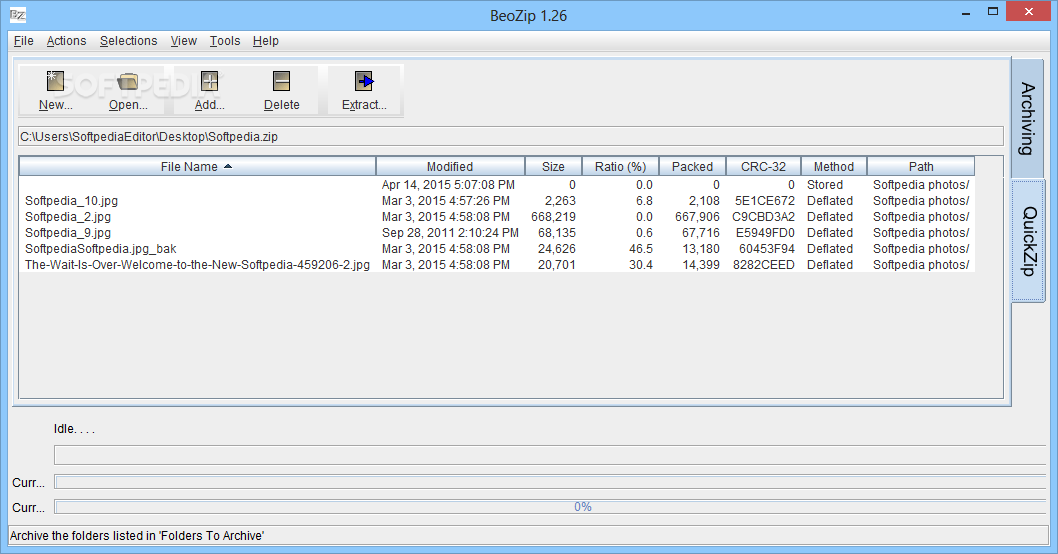The width and height of the screenshot is (1058, 554).
Task: Sort by the Size column header
Action: [x=553, y=166]
